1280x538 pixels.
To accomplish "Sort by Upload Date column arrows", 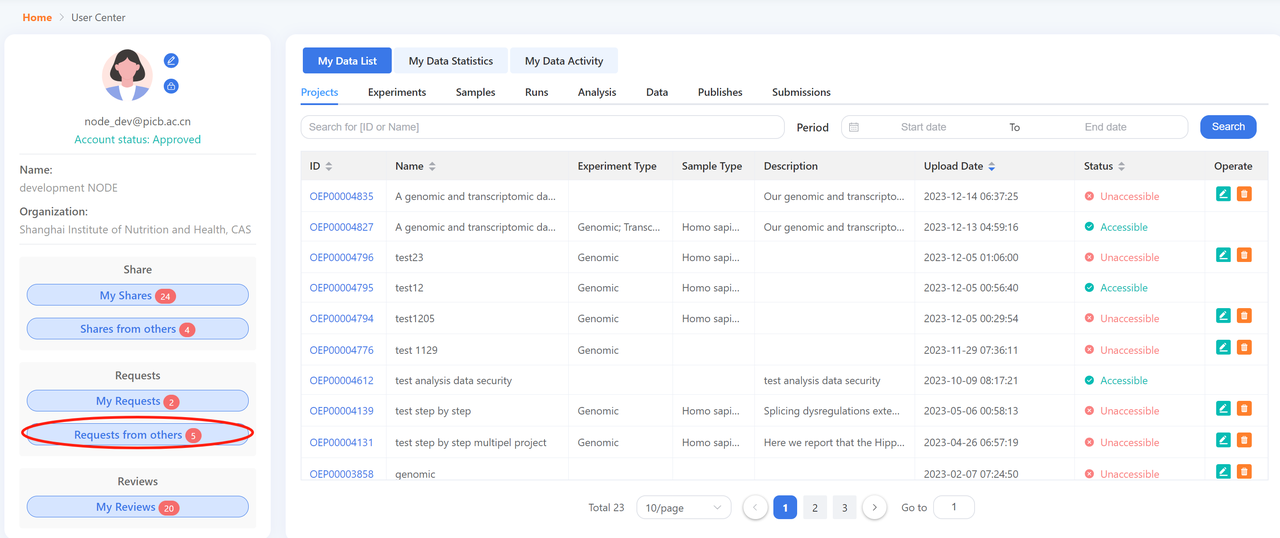I will click(x=991, y=166).
